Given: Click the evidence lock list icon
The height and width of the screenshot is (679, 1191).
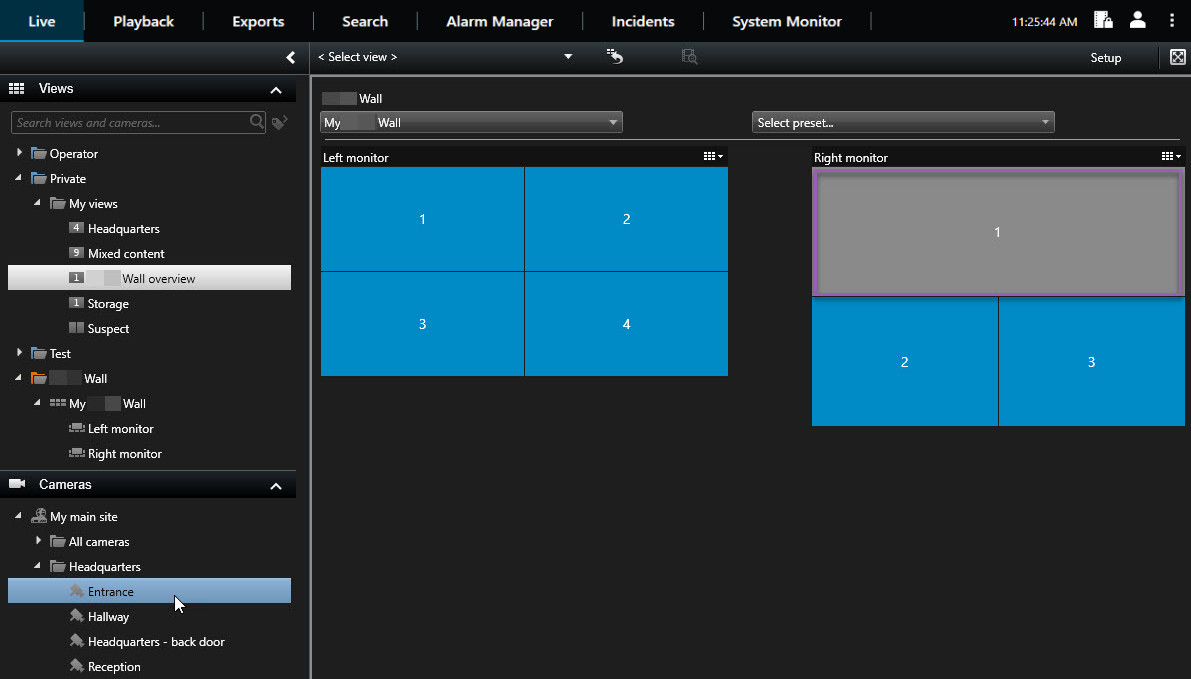Looking at the screenshot, I should (1103, 20).
